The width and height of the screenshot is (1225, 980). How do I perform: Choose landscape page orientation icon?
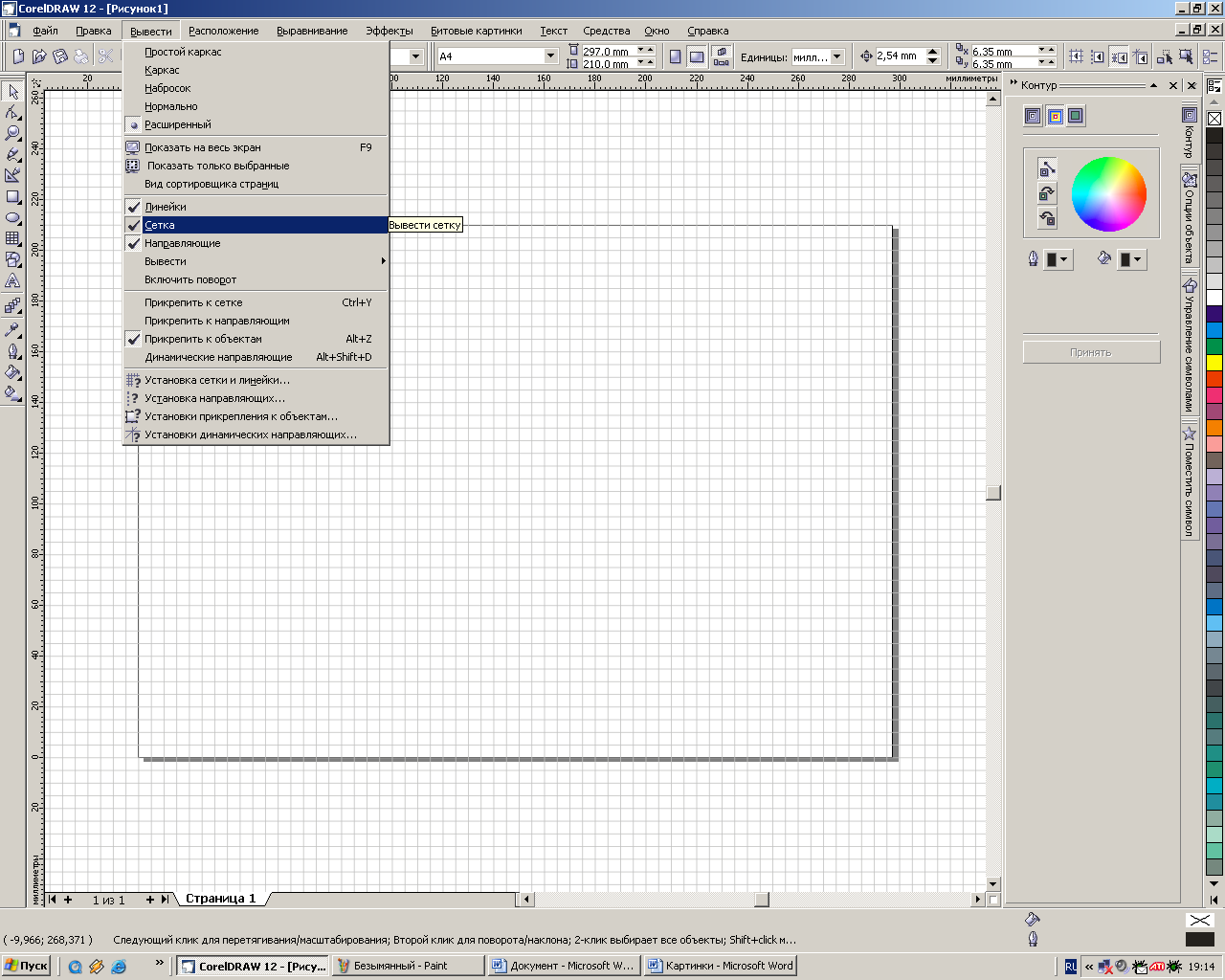pos(697,56)
